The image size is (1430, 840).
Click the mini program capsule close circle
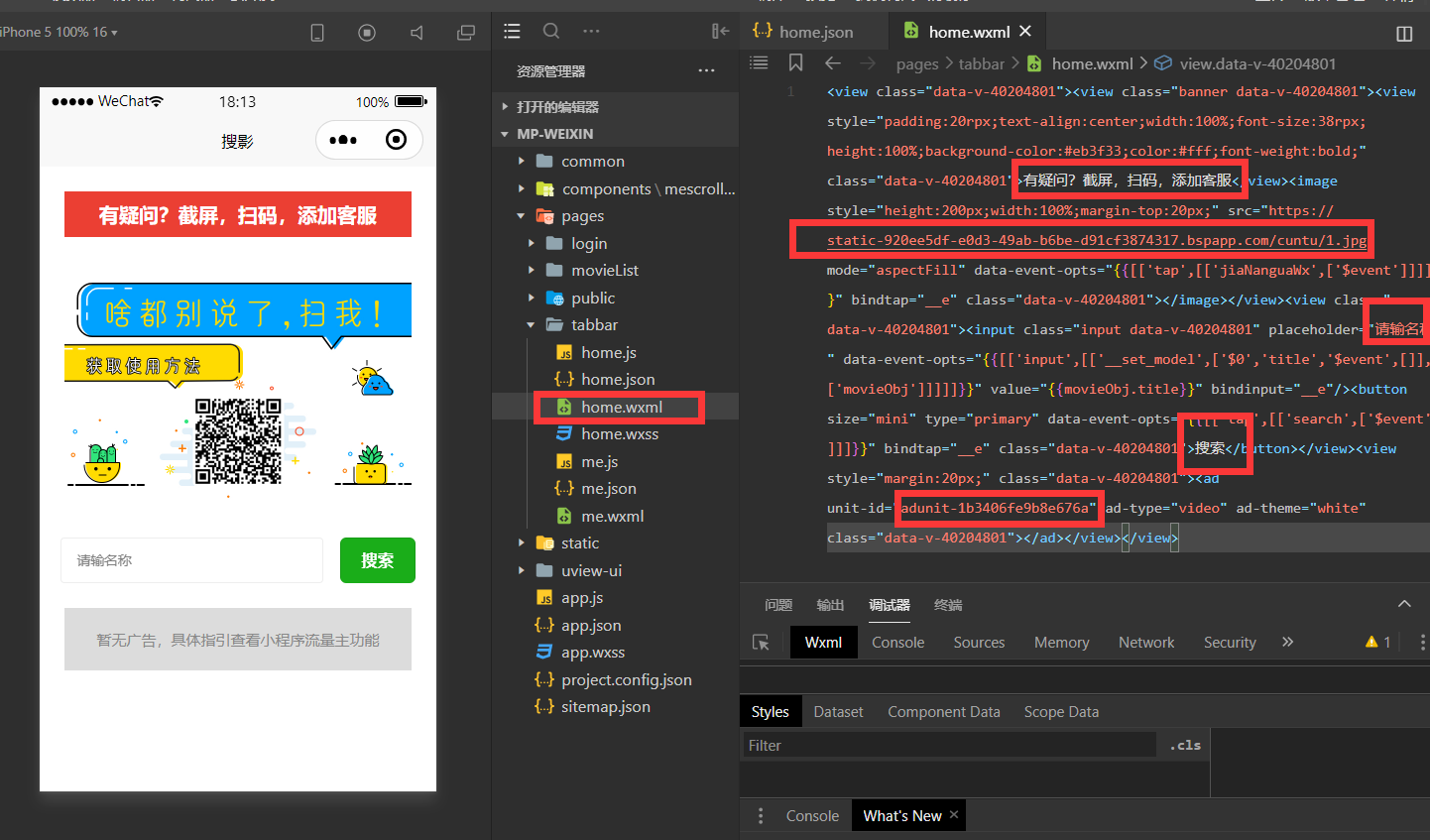pyautogui.click(x=396, y=140)
